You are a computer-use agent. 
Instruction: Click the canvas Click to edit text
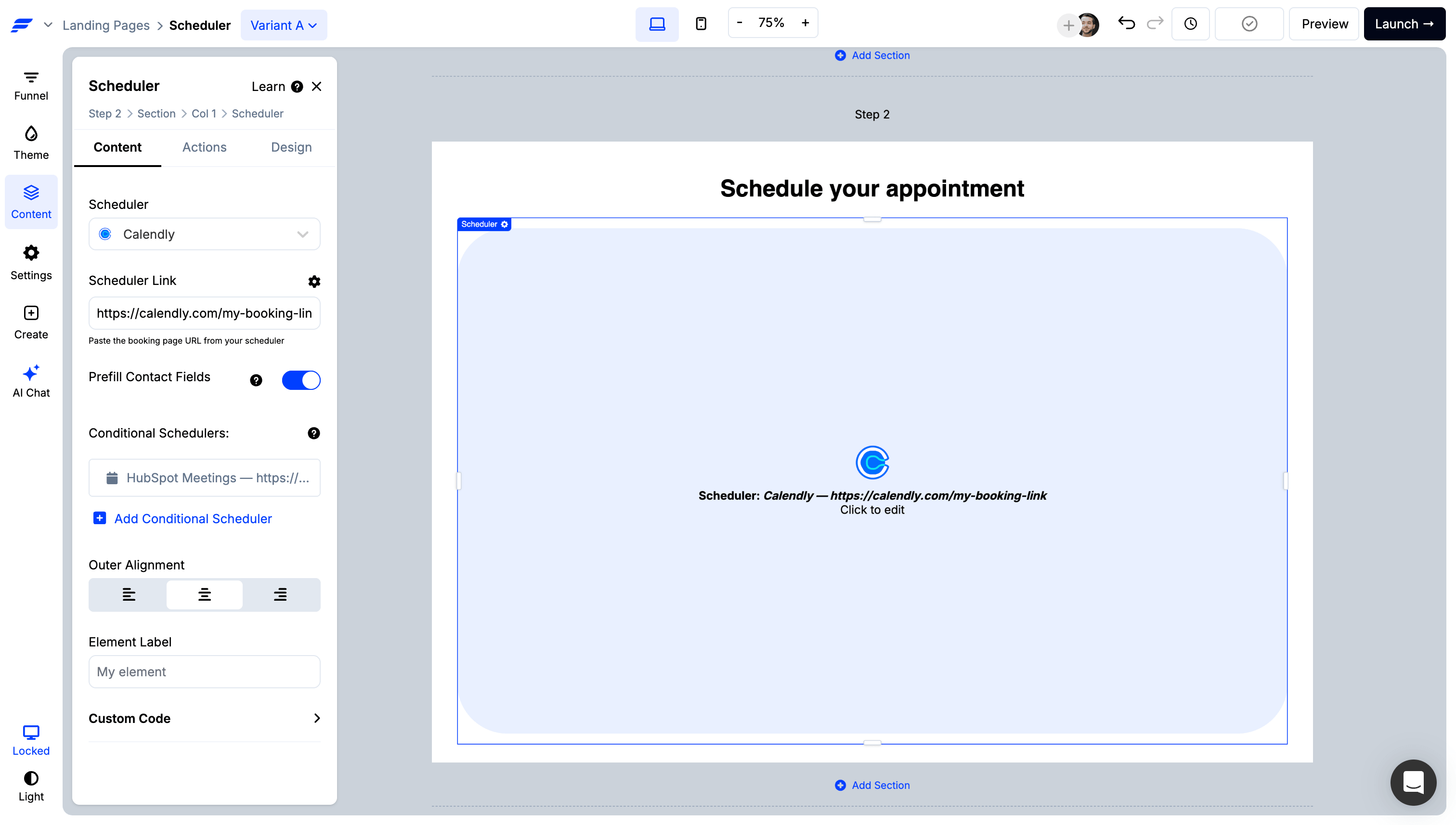pos(871,510)
